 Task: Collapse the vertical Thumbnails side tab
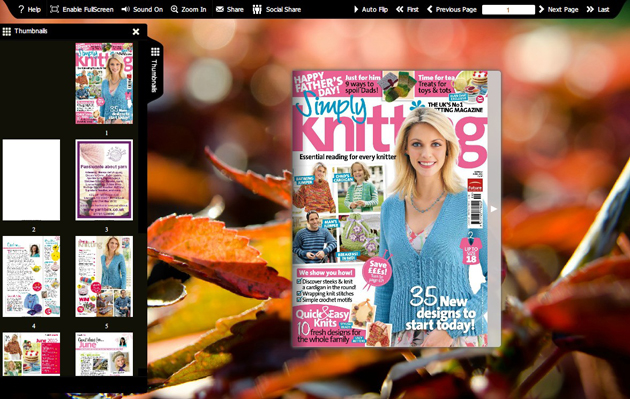click(155, 70)
